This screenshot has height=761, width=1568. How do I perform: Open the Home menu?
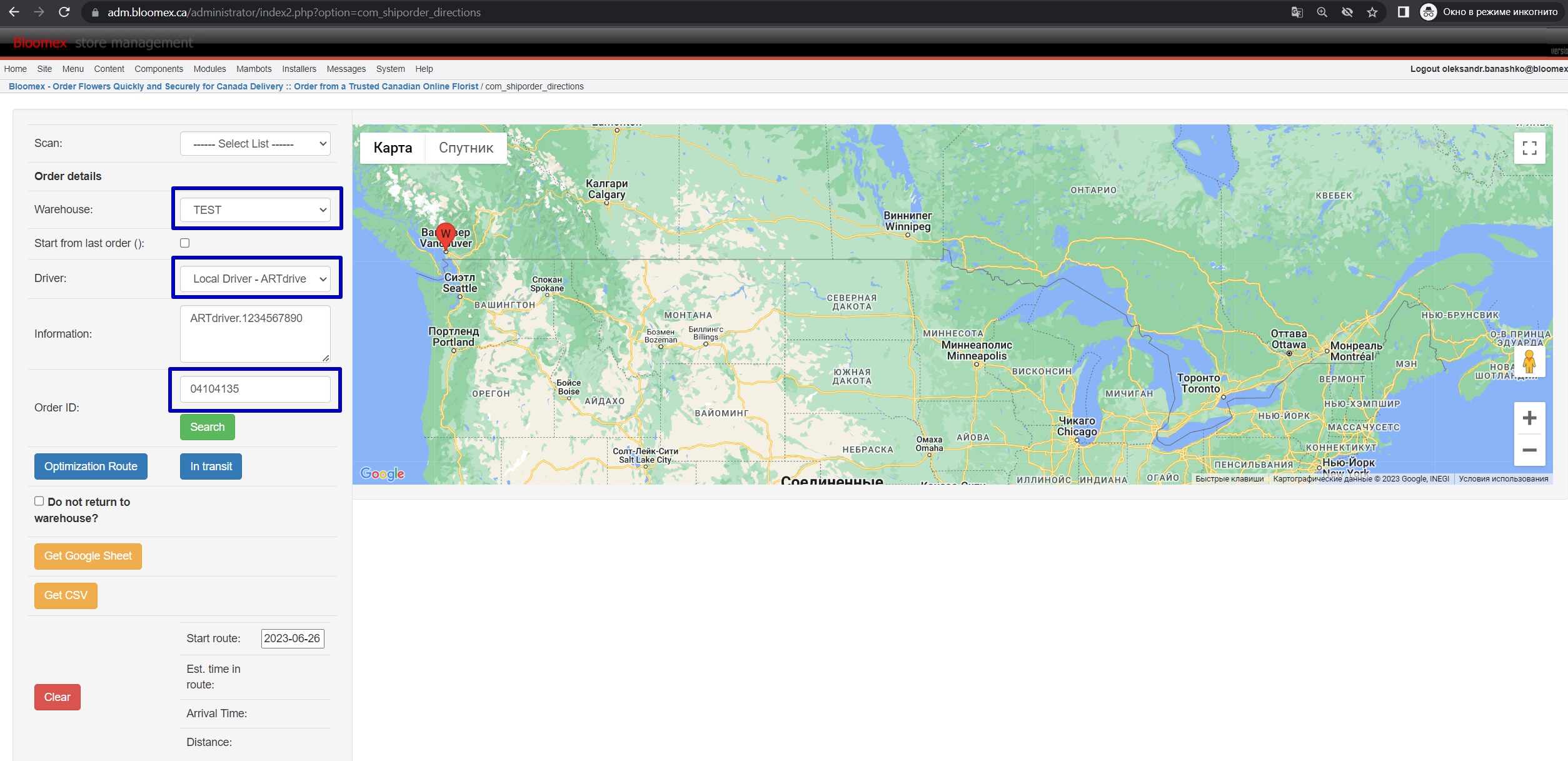[x=16, y=69]
